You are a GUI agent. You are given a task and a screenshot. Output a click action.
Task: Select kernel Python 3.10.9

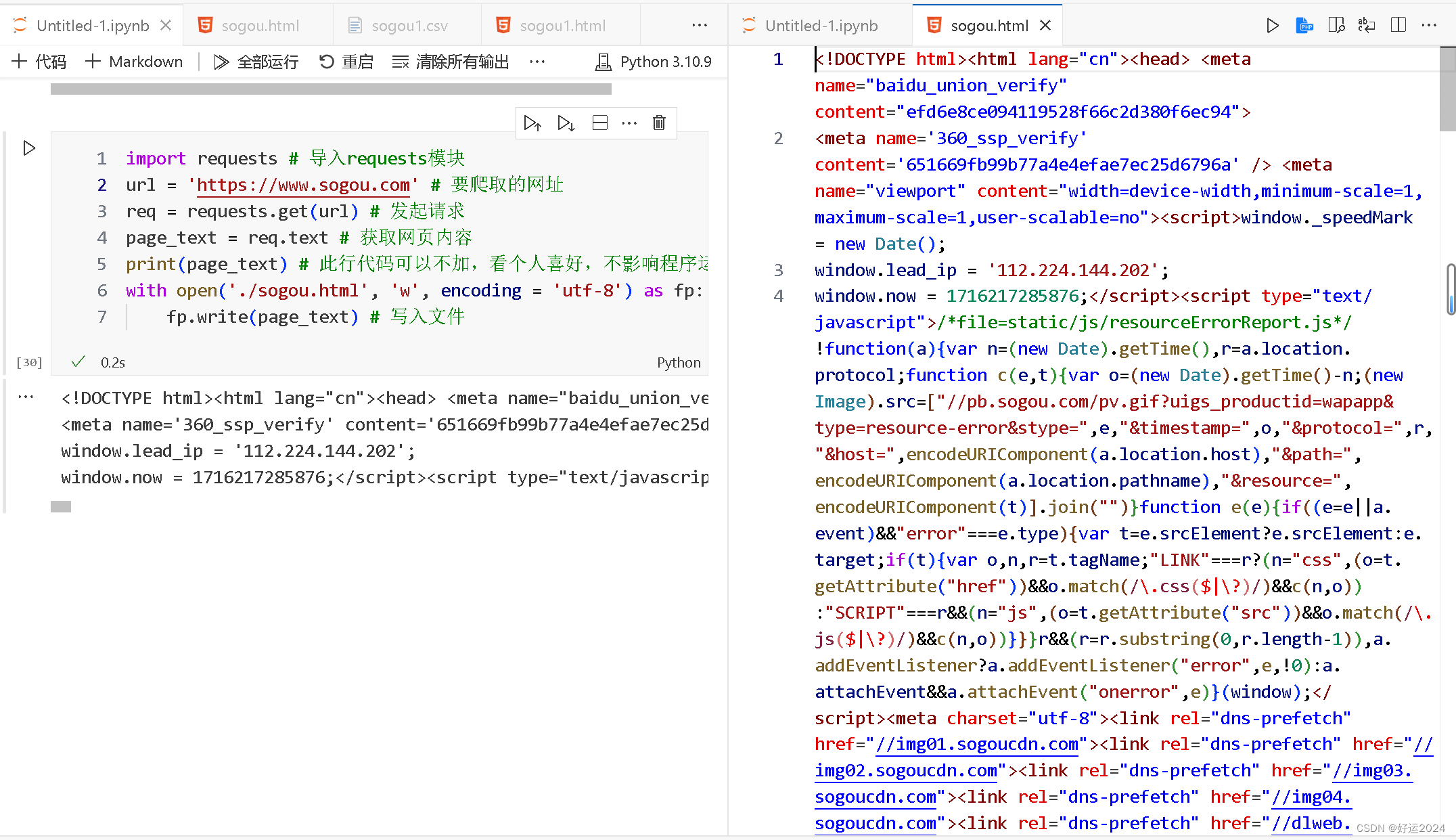click(654, 62)
